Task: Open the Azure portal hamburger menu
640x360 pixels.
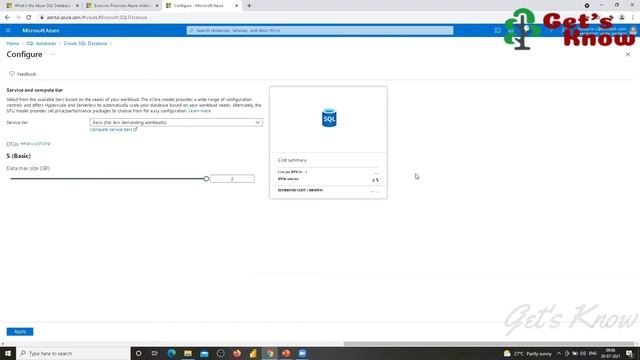Action: click(8, 30)
